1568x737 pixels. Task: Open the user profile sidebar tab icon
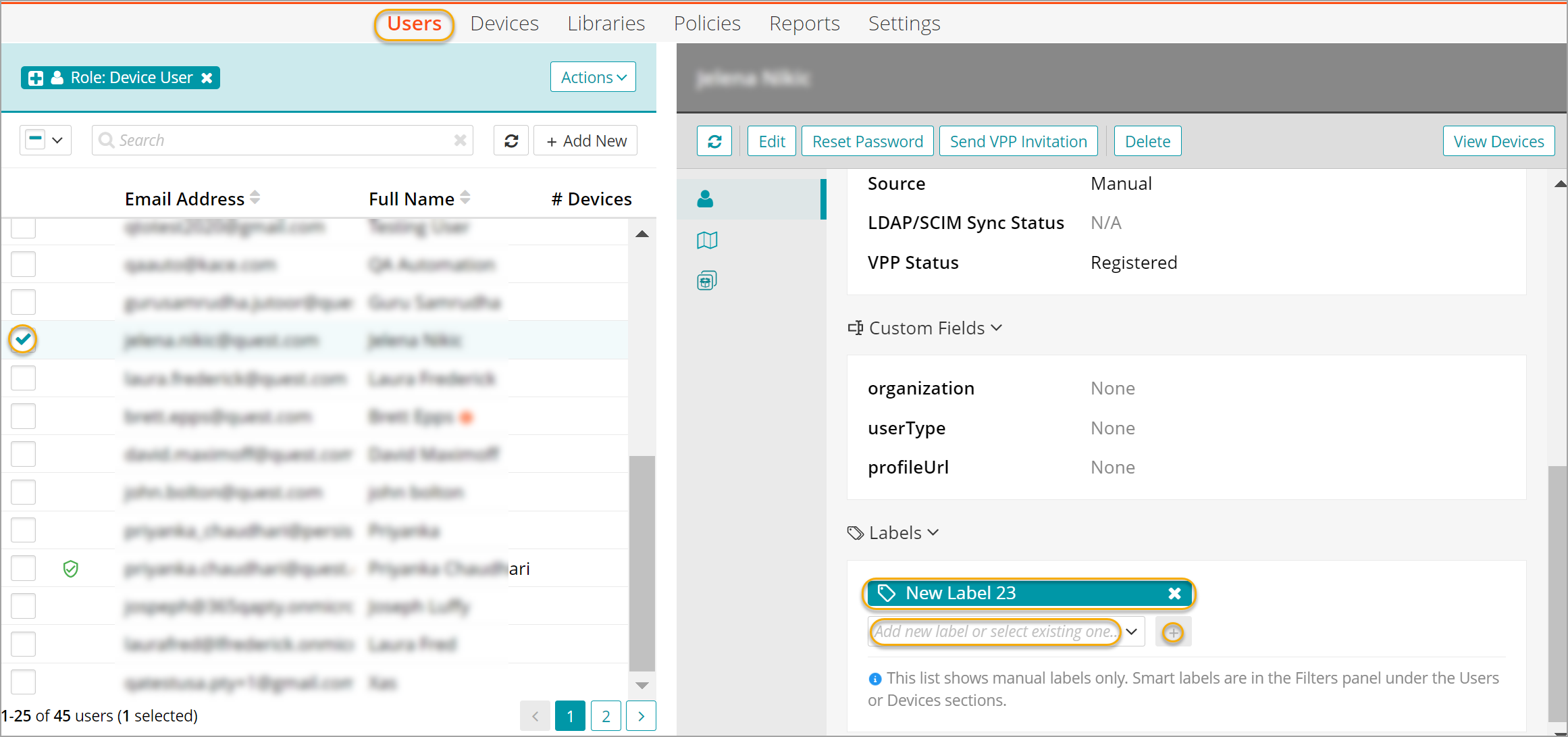pos(705,199)
